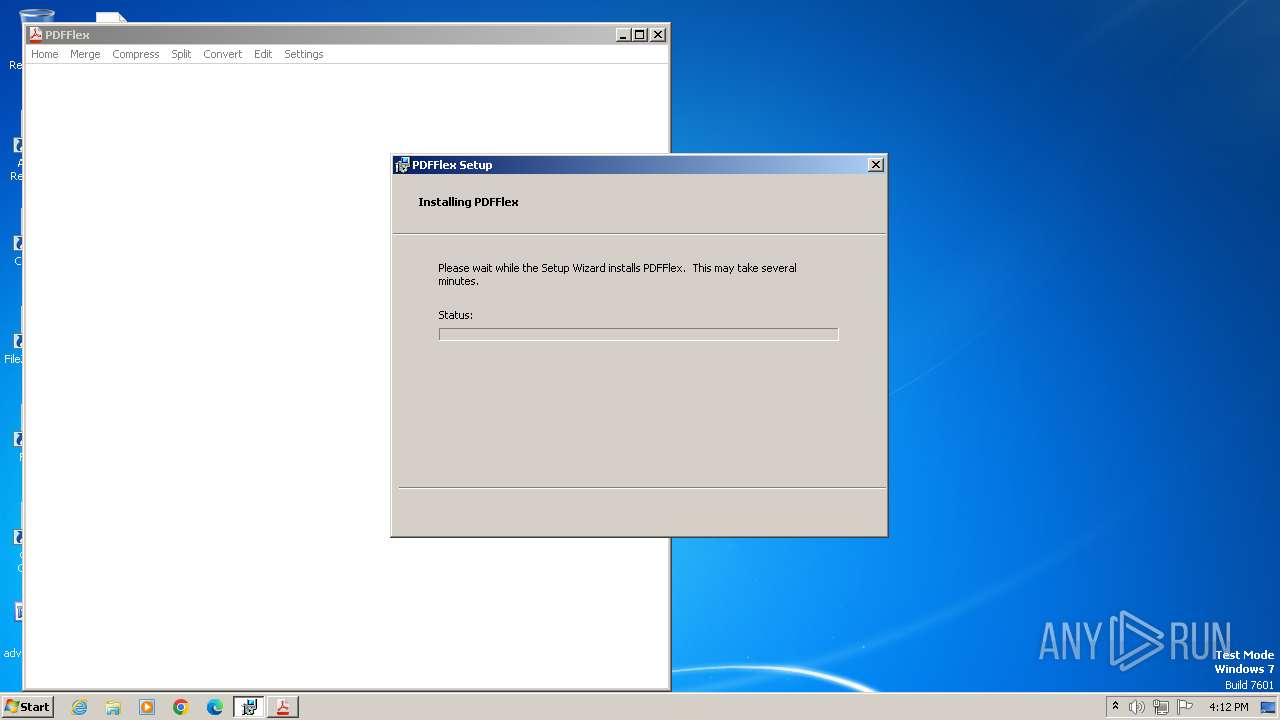Open the Home menu in PDFFlex

(44, 54)
